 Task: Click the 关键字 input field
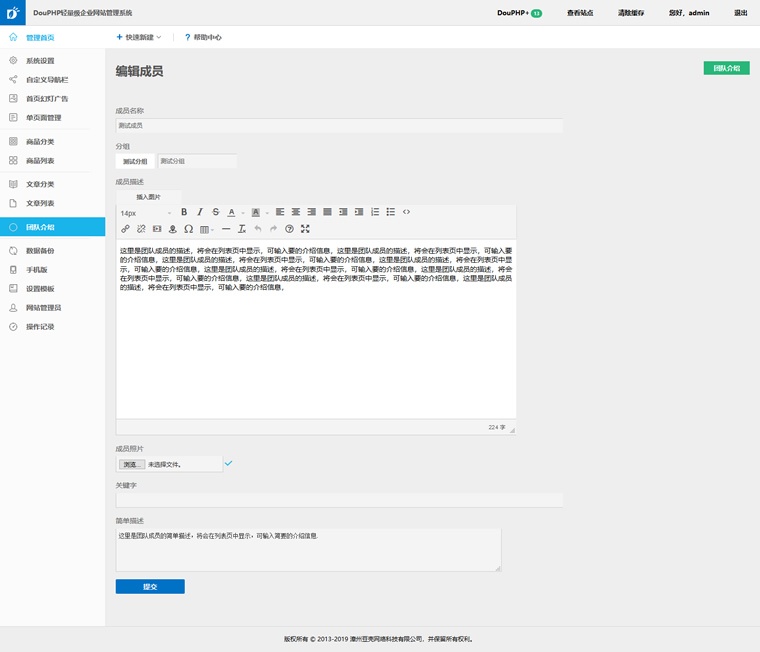coord(339,500)
